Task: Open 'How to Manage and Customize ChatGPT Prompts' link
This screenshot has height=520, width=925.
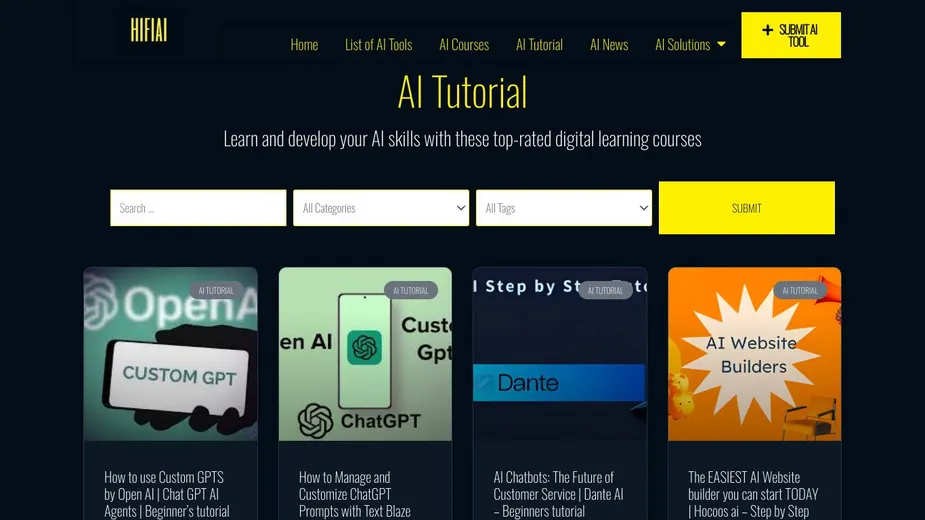Action: [355, 494]
